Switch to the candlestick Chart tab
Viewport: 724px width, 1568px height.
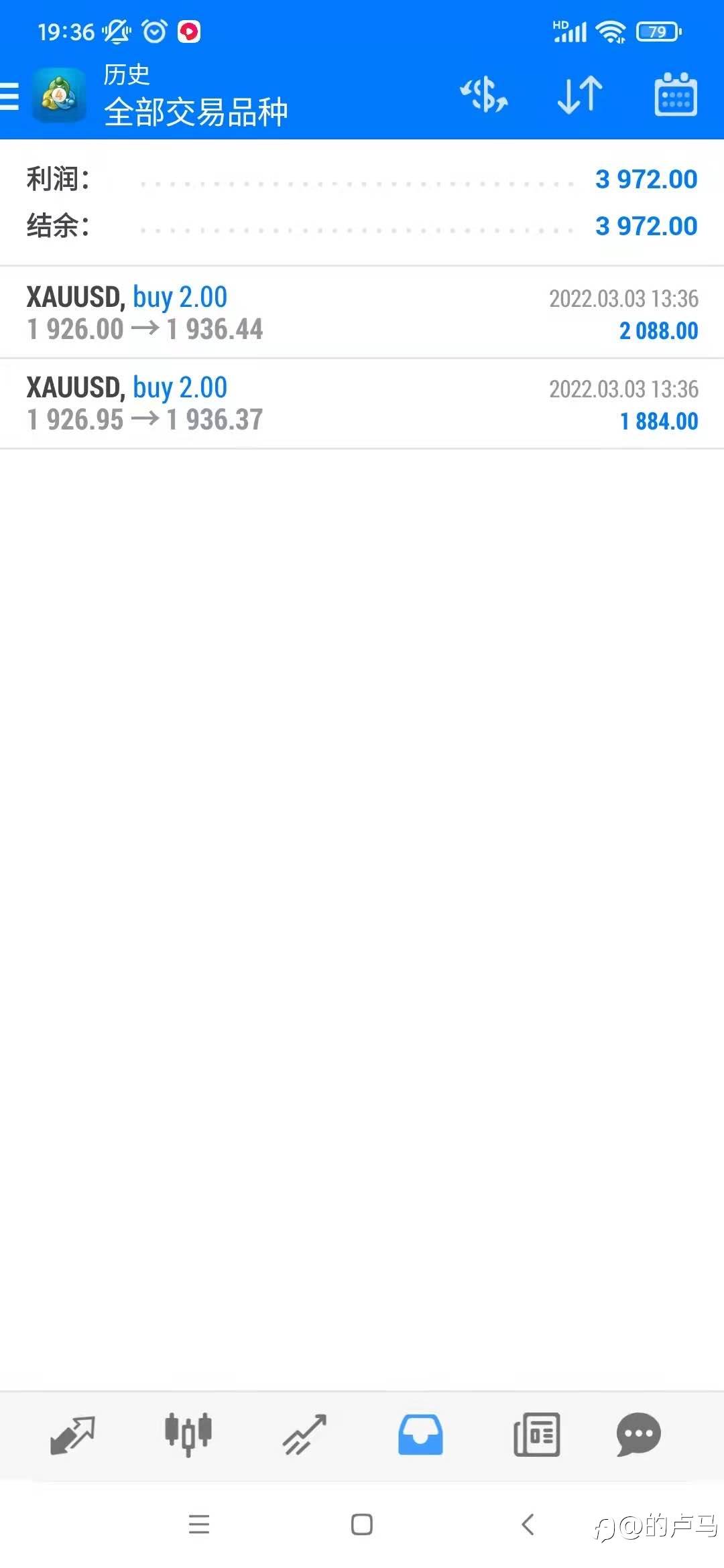click(188, 1434)
